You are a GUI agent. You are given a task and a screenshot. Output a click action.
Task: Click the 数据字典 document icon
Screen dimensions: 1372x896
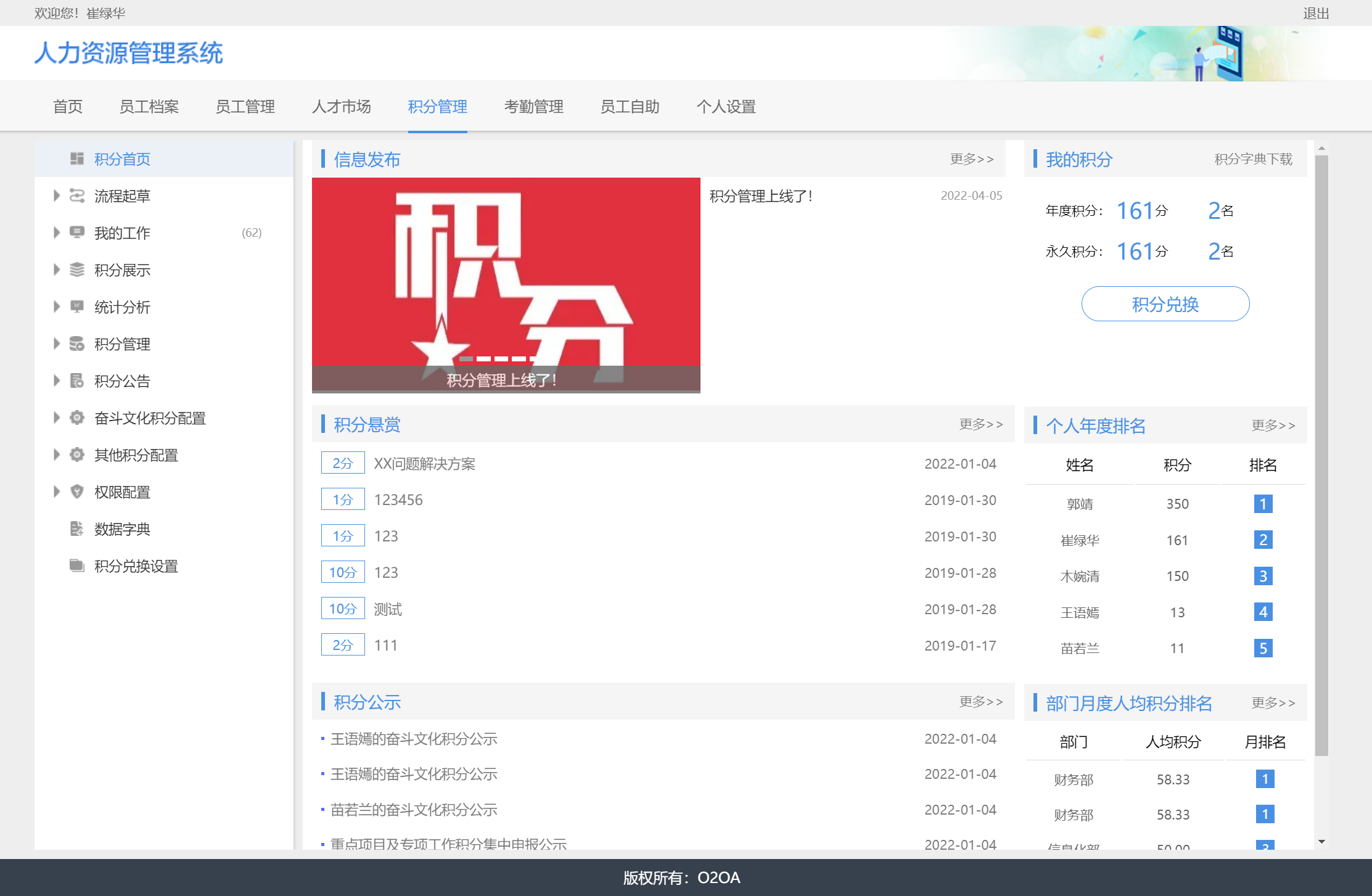pos(77,529)
